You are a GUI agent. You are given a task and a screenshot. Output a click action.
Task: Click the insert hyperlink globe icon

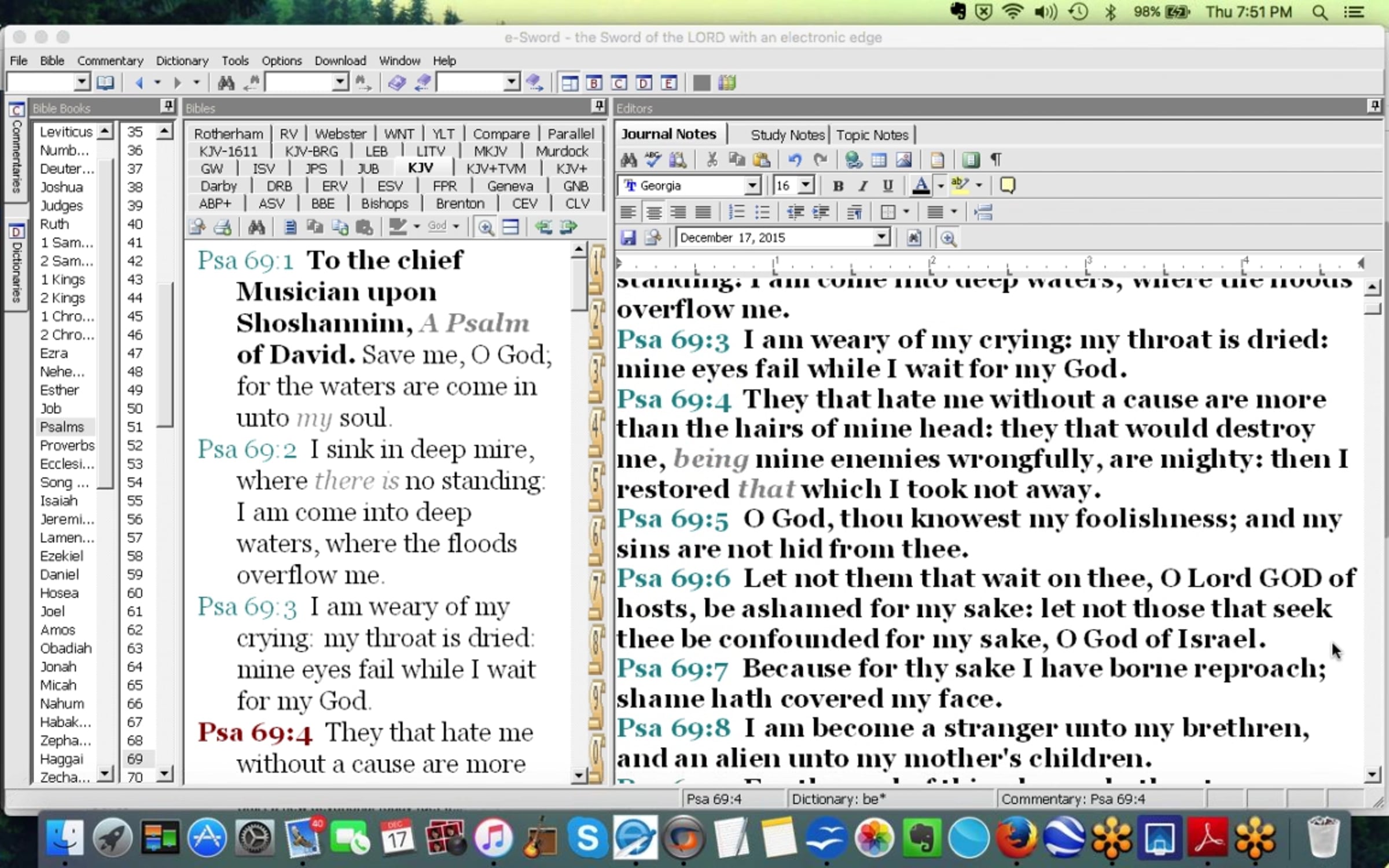click(x=853, y=160)
